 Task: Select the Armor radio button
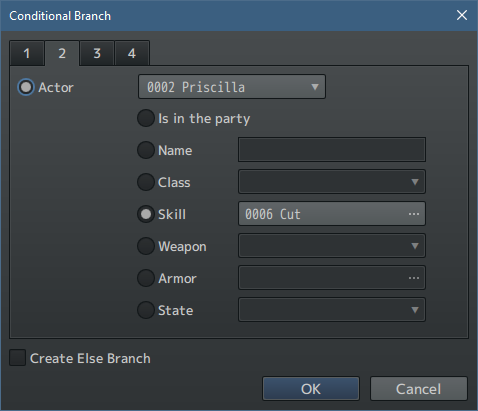coord(146,278)
